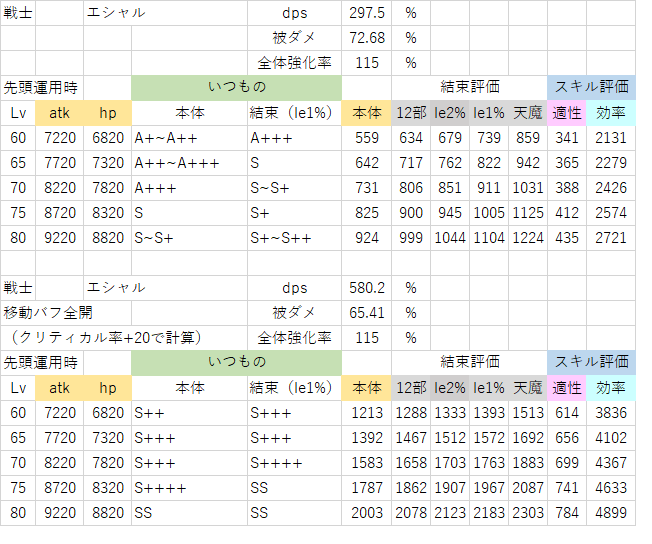
Task: Click the 12部 score 999
Action: [x=411, y=238]
